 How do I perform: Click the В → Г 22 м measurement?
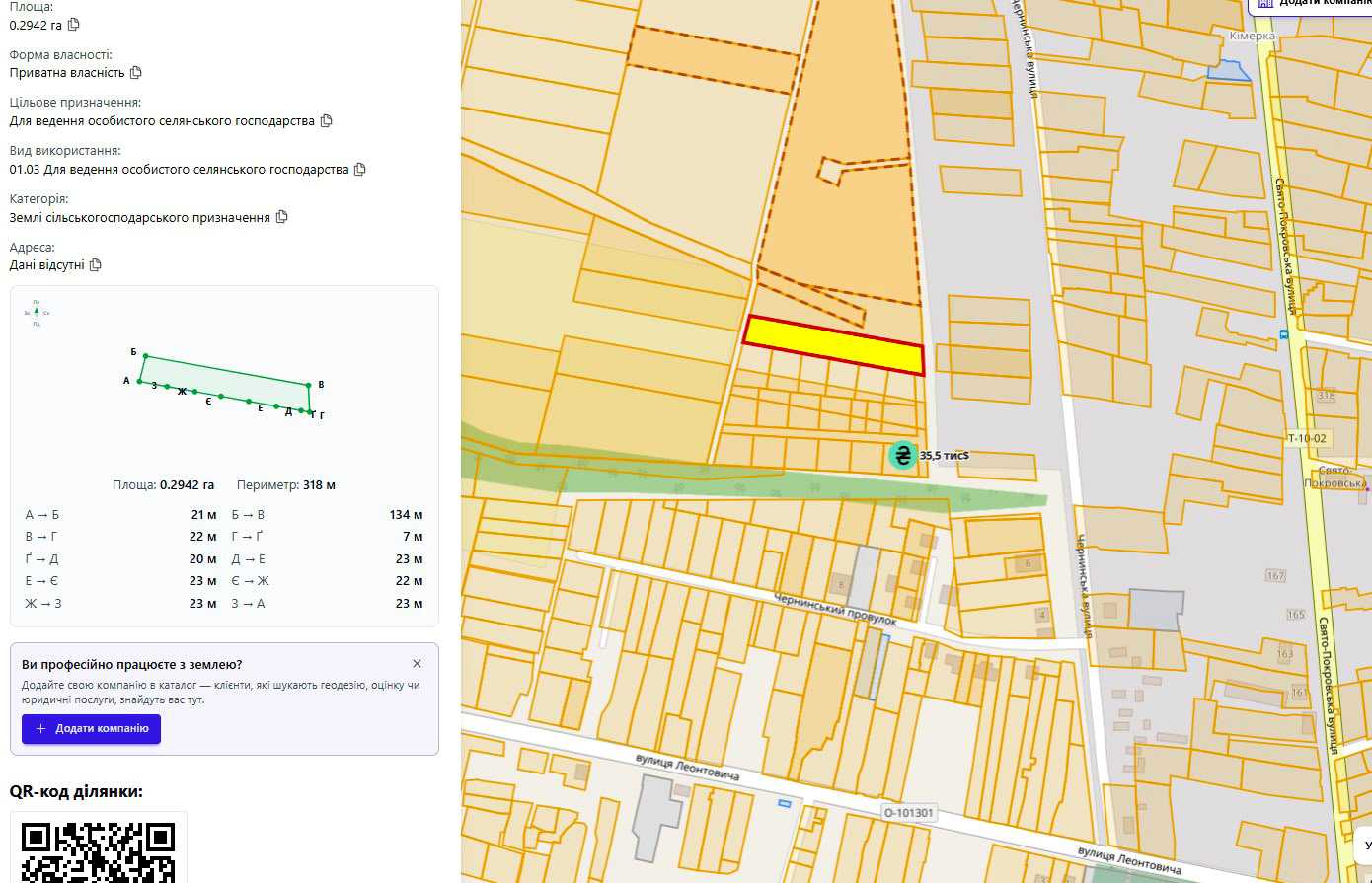point(120,537)
